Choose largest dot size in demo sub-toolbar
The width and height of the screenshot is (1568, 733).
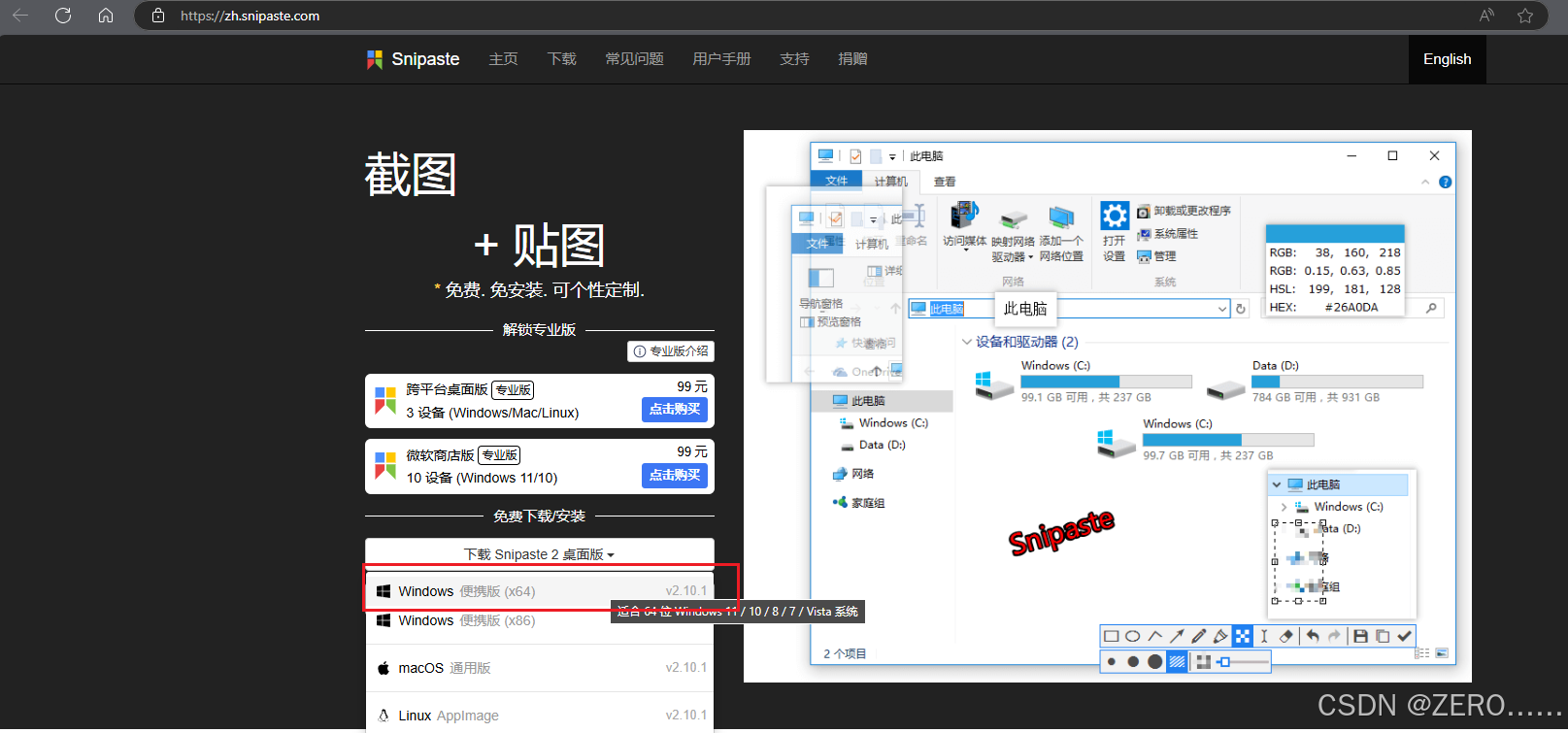[1154, 662]
